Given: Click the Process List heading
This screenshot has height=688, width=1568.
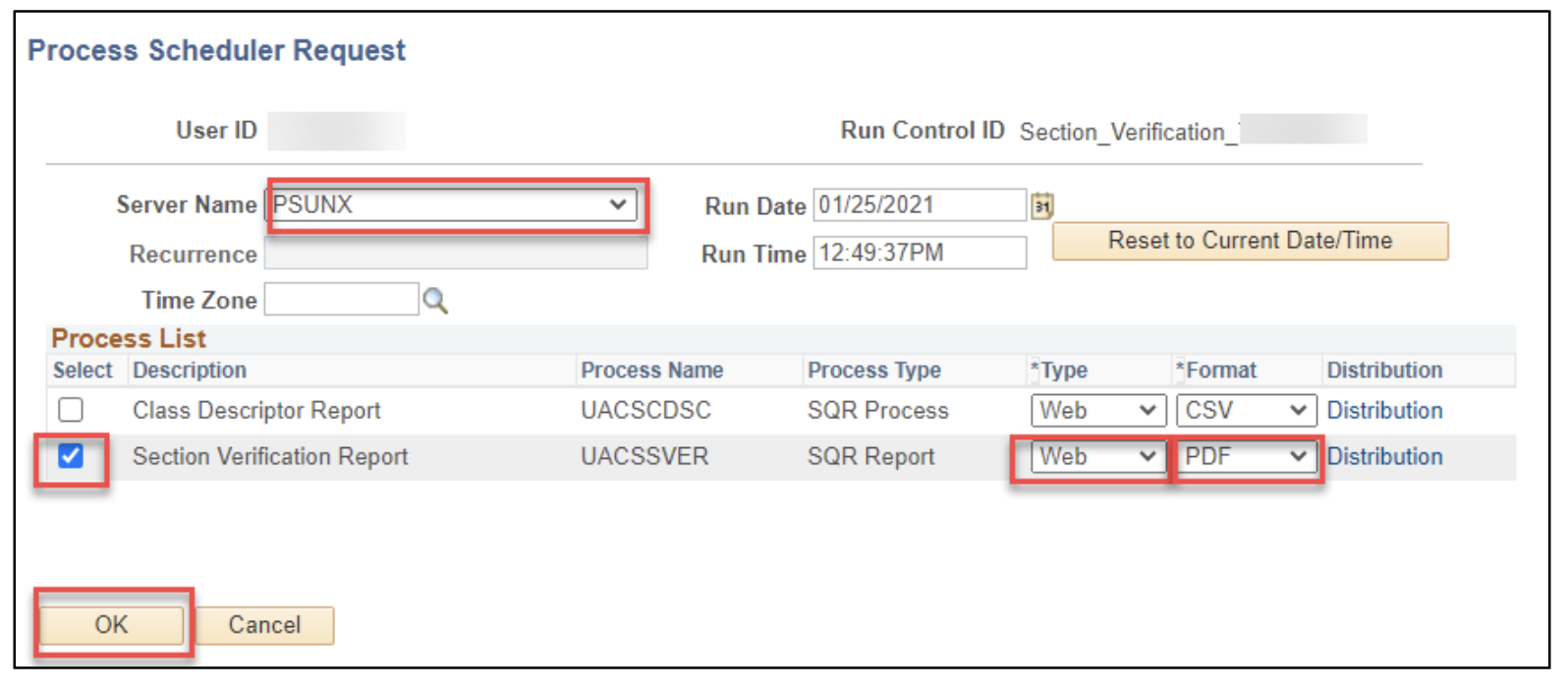Looking at the screenshot, I should pos(129,339).
